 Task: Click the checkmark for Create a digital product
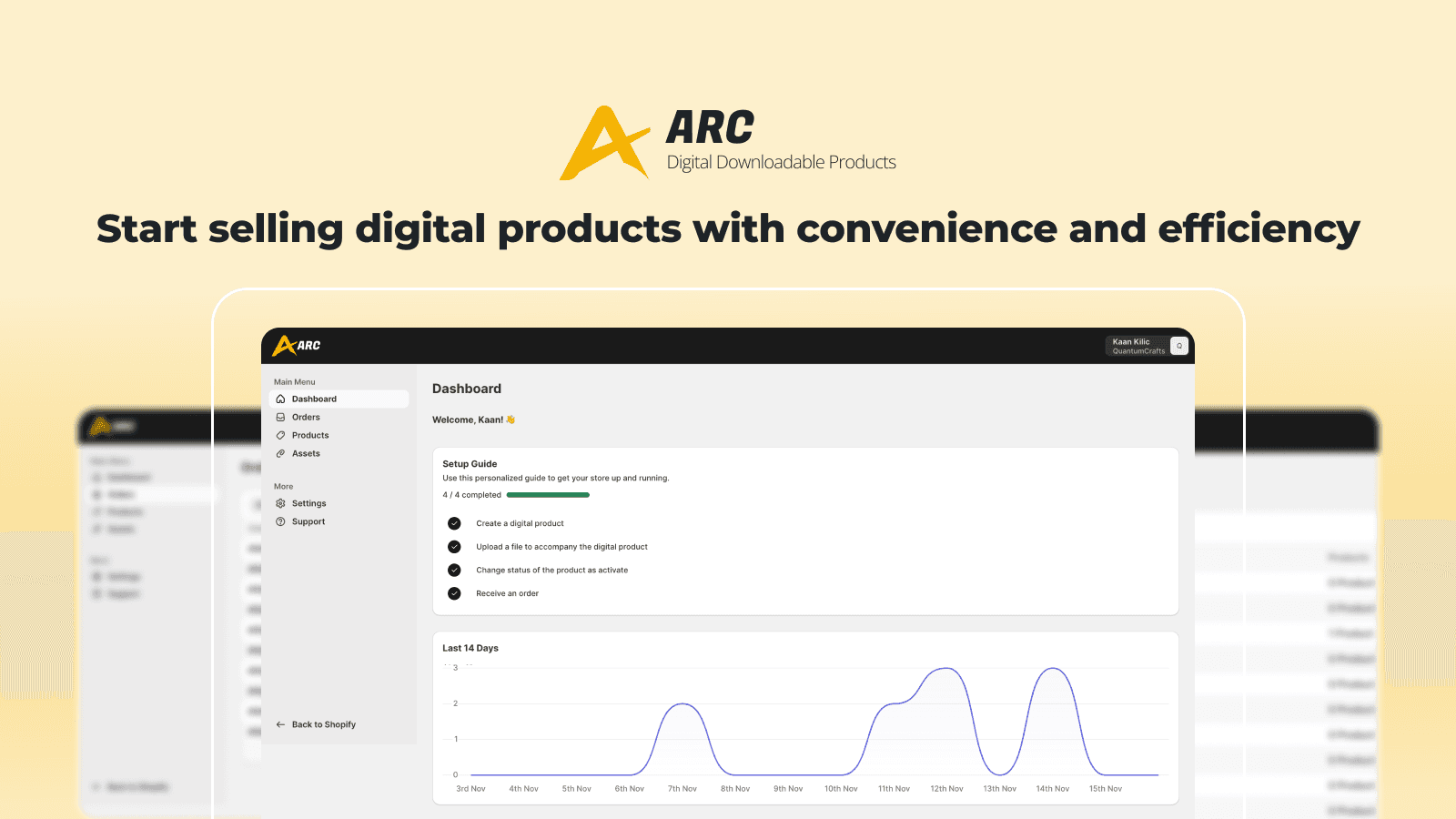[x=454, y=523]
